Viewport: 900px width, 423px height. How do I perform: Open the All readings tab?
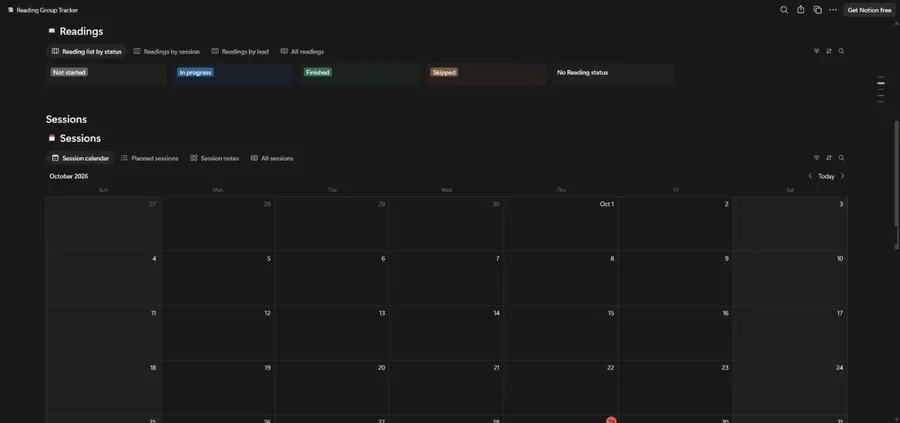pyautogui.click(x=302, y=51)
